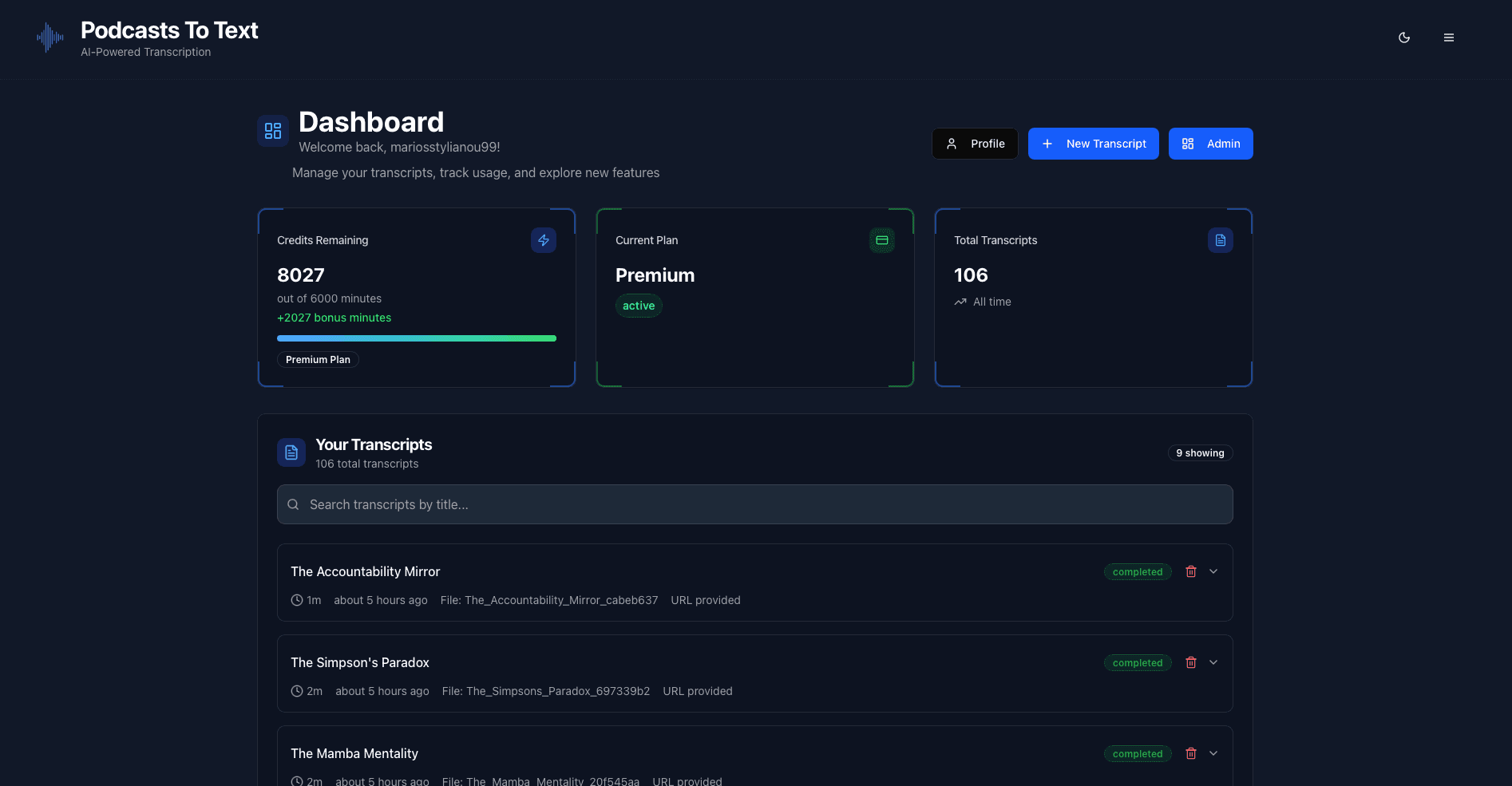Click the Premium Plan badge
Screen dimensions: 1512x786
tap(318, 360)
